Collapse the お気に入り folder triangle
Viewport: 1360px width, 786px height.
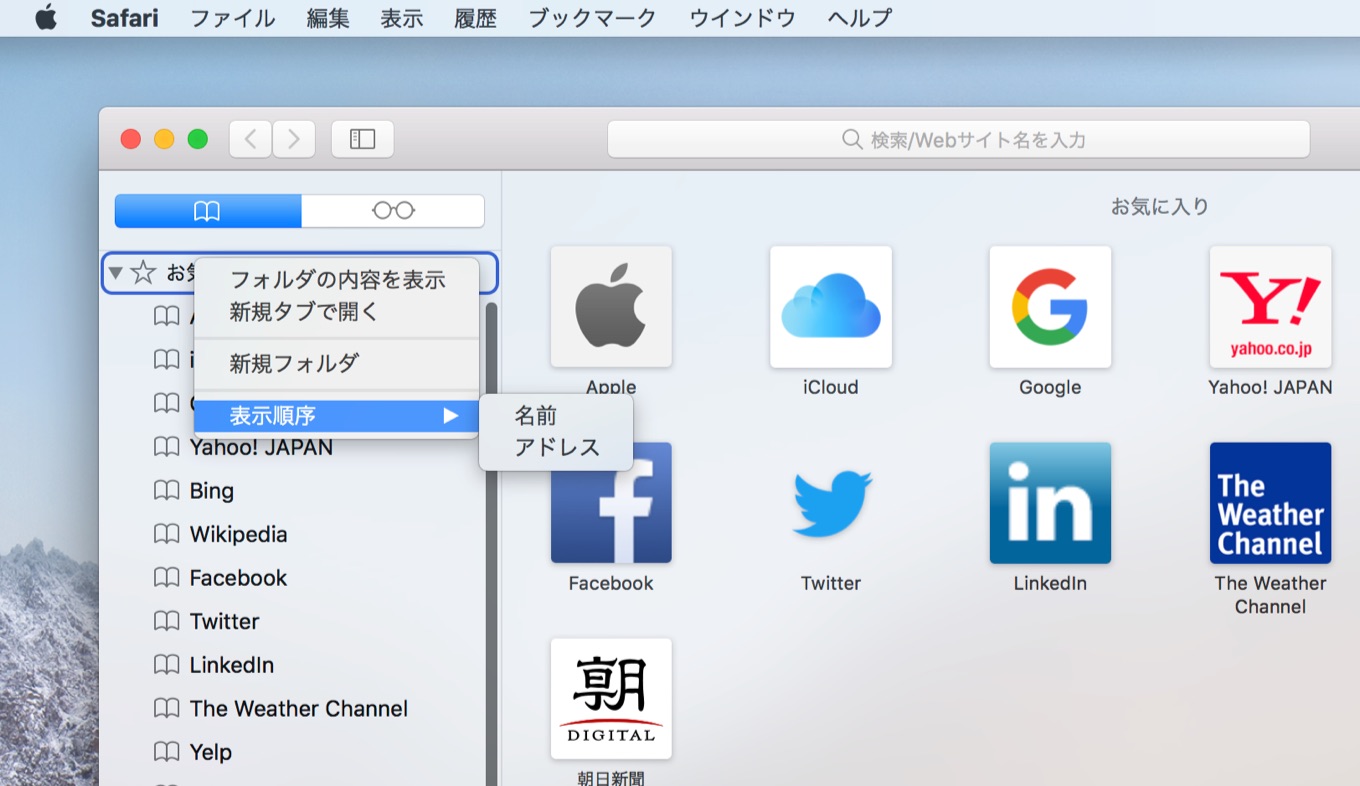coord(115,272)
